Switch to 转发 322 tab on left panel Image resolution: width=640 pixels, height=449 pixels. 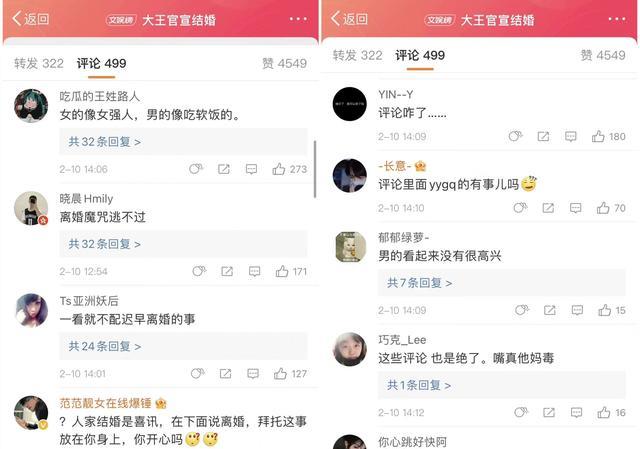[x=39, y=63]
